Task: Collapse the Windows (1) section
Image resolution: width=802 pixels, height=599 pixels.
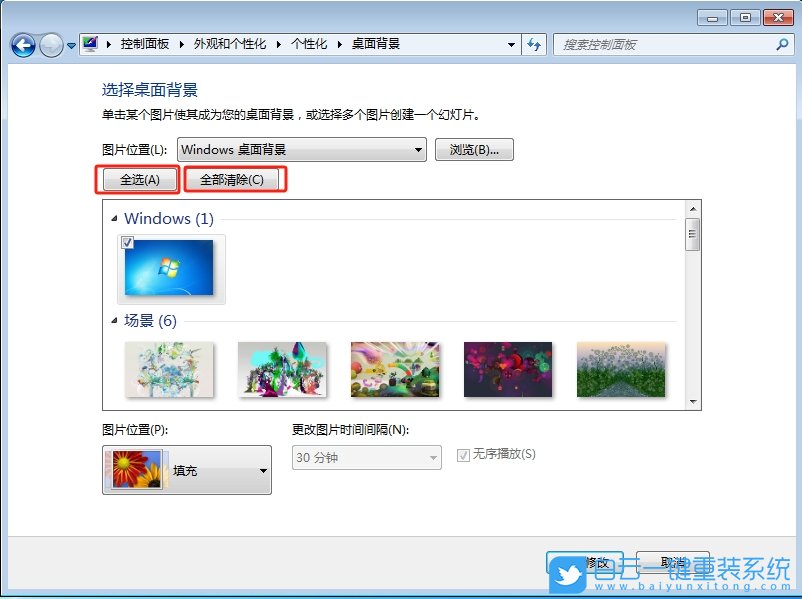Action: pos(115,218)
